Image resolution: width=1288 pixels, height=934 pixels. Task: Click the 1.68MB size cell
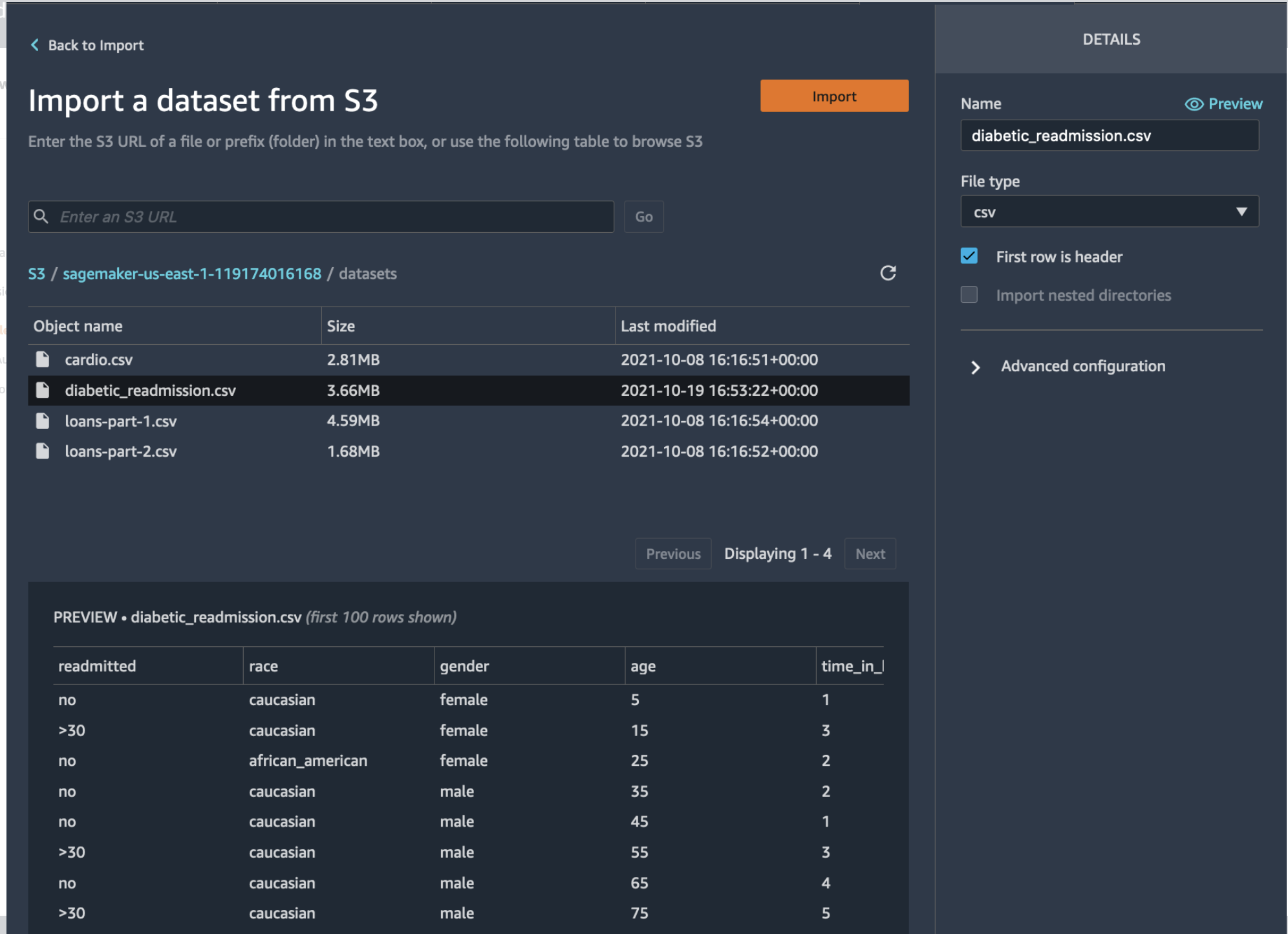click(353, 451)
